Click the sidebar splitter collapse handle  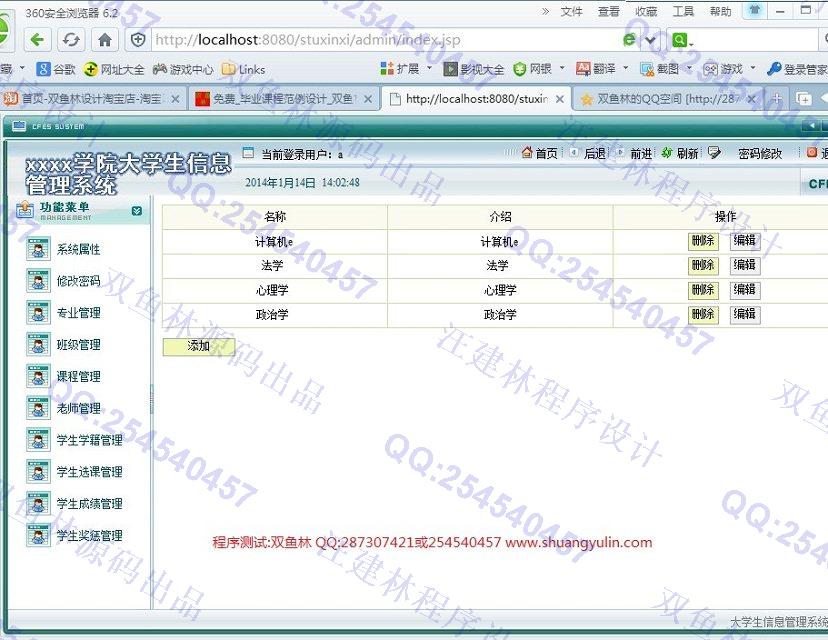point(152,400)
